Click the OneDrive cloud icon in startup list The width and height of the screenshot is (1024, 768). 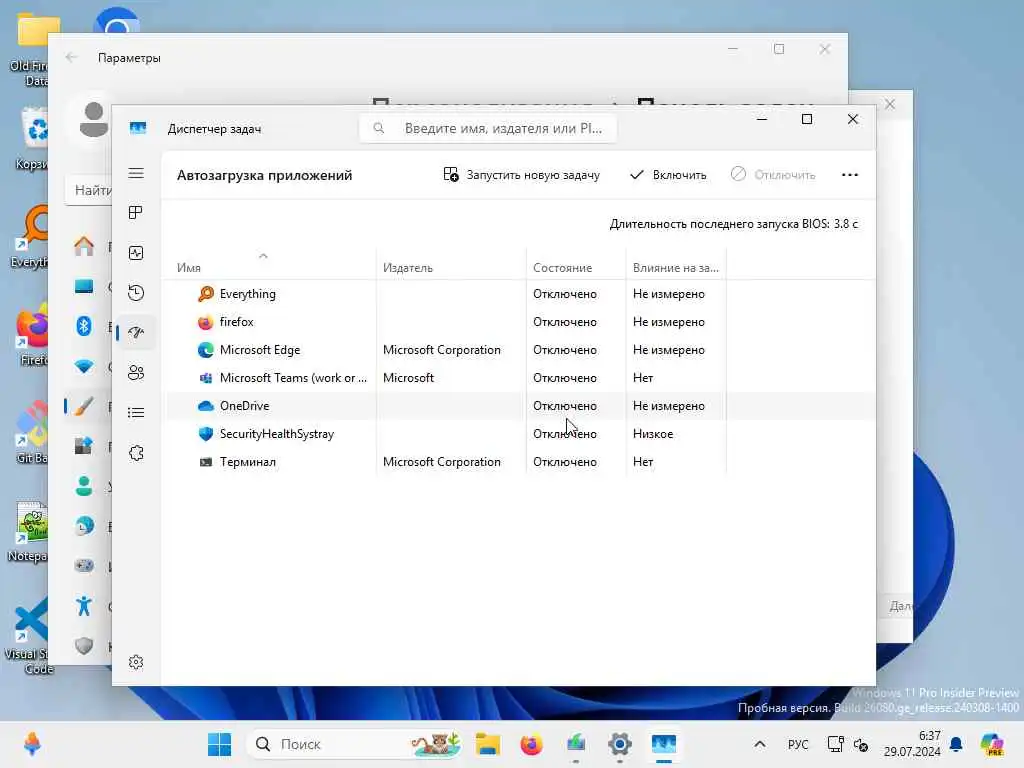[206, 406]
